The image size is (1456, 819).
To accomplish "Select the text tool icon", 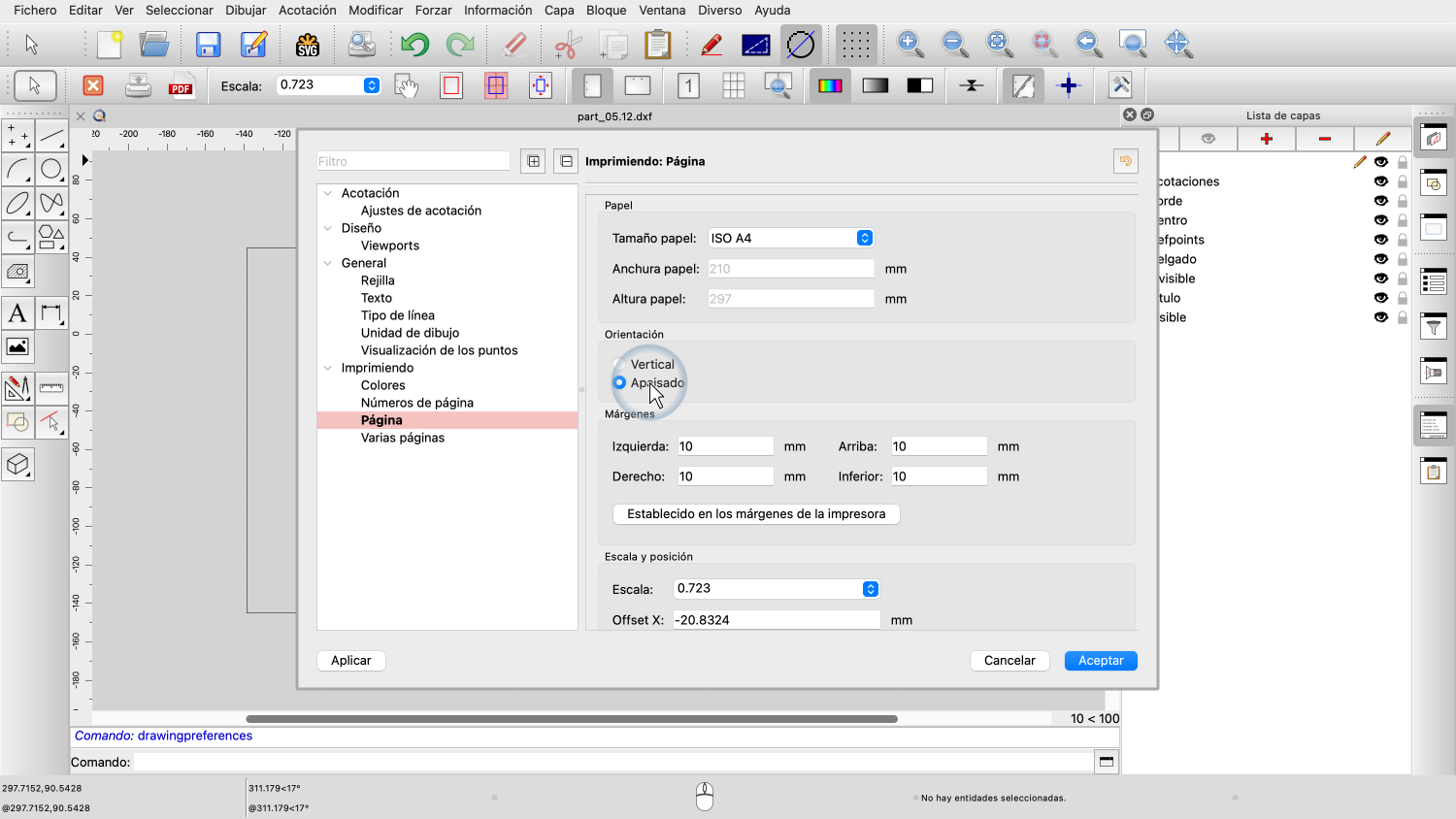I will [17, 313].
